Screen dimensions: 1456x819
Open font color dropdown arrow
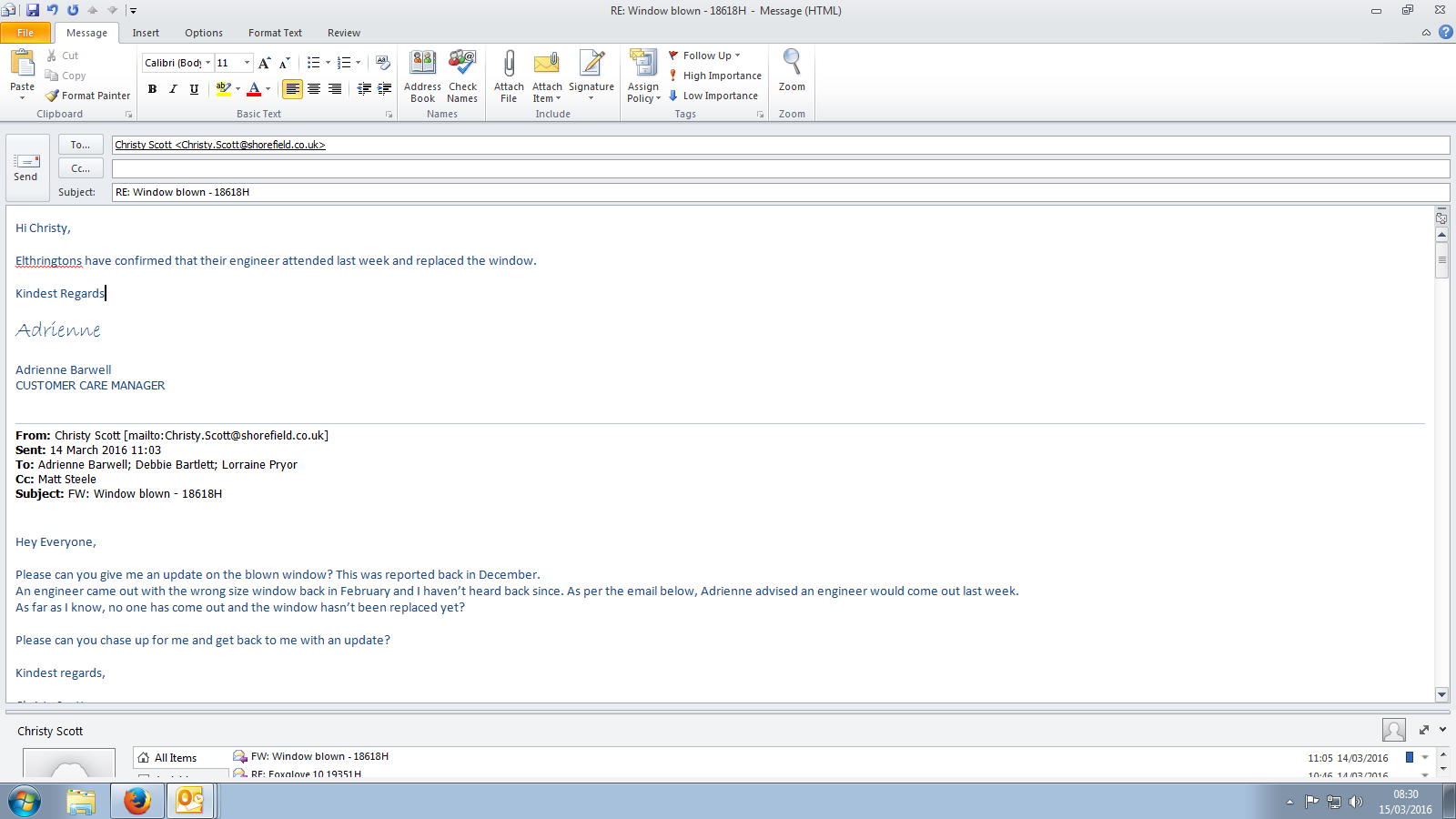[x=268, y=88]
